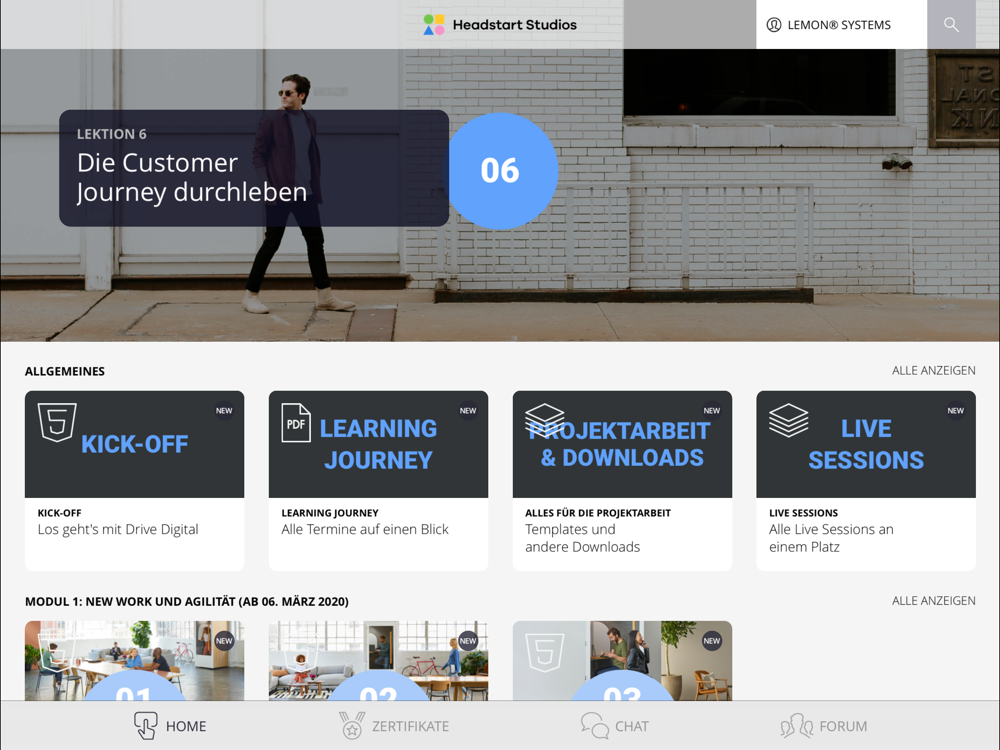Click the HTML5 icon on Kick-Off card
Screen dimensions: 1000x750
57,422
